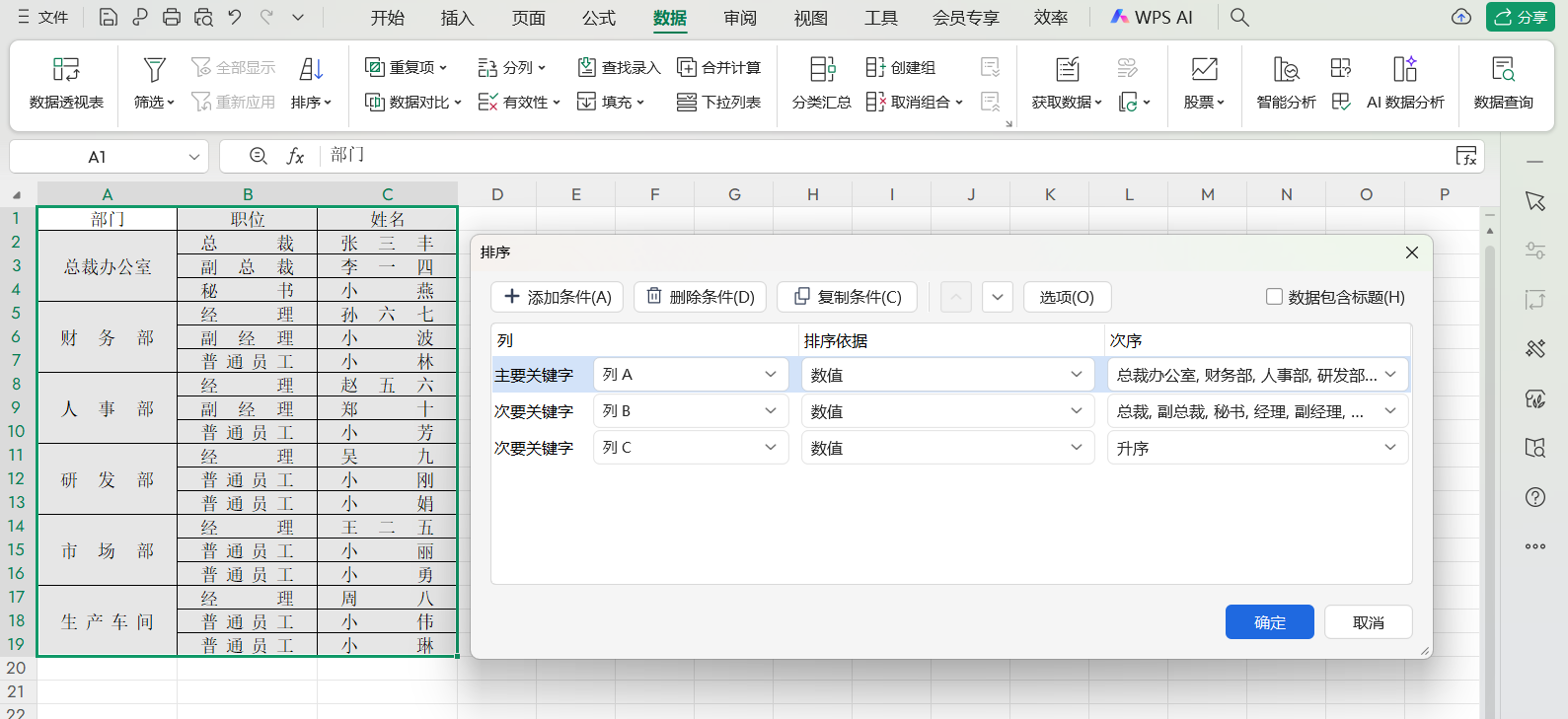Switch to the 公式 (Formulas) tab

click(x=598, y=18)
